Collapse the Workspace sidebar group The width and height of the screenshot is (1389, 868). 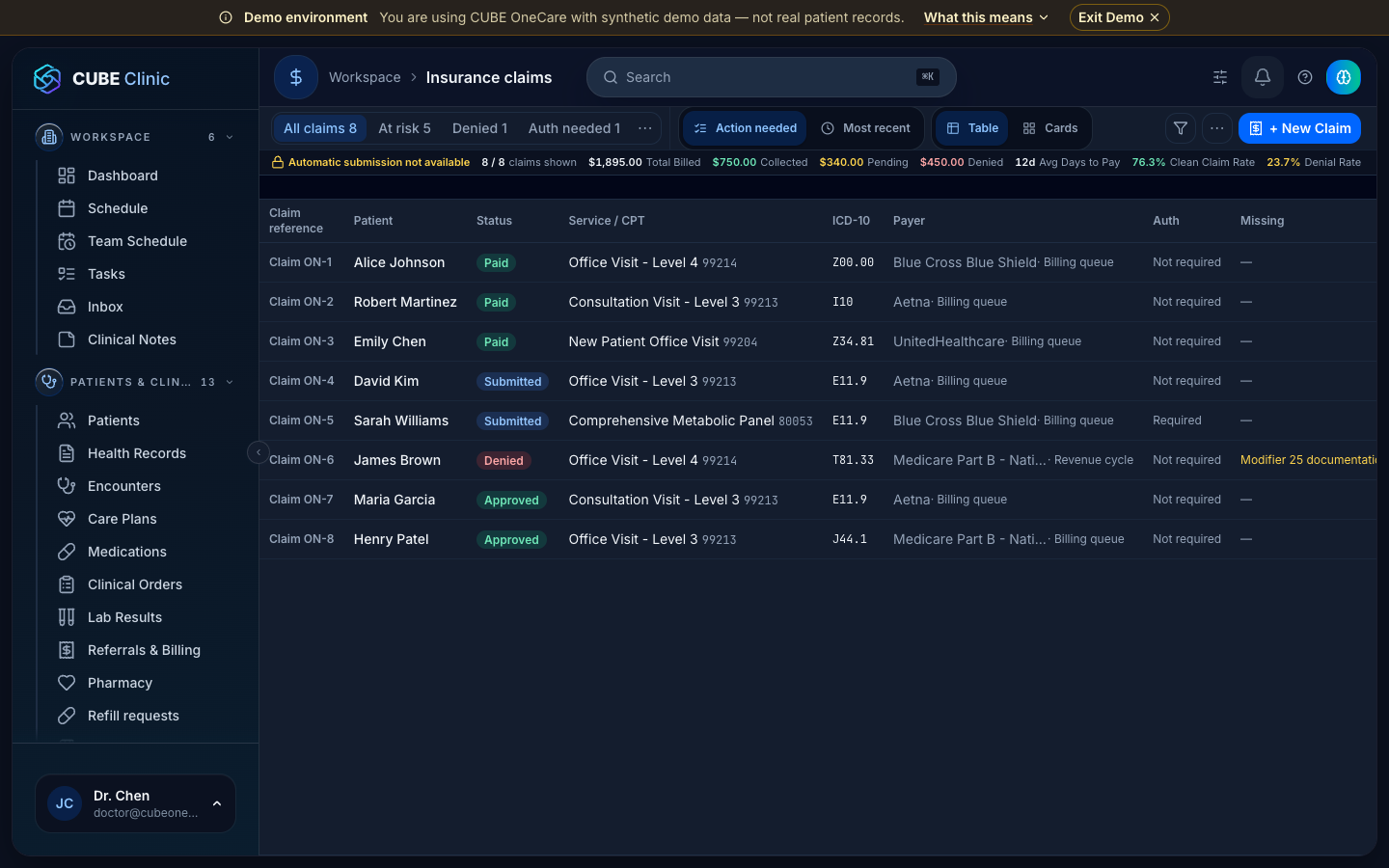(x=230, y=137)
